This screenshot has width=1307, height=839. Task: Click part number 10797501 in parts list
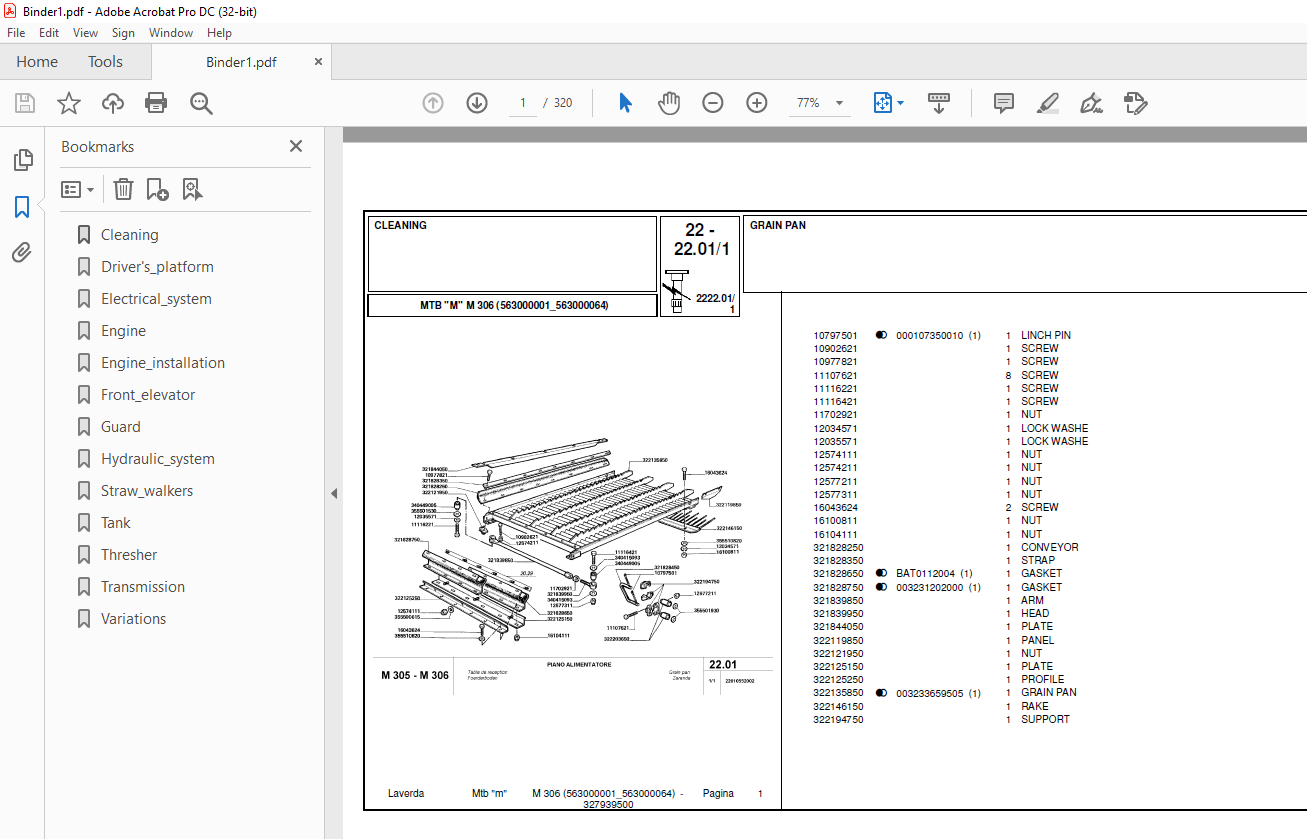pos(835,336)
